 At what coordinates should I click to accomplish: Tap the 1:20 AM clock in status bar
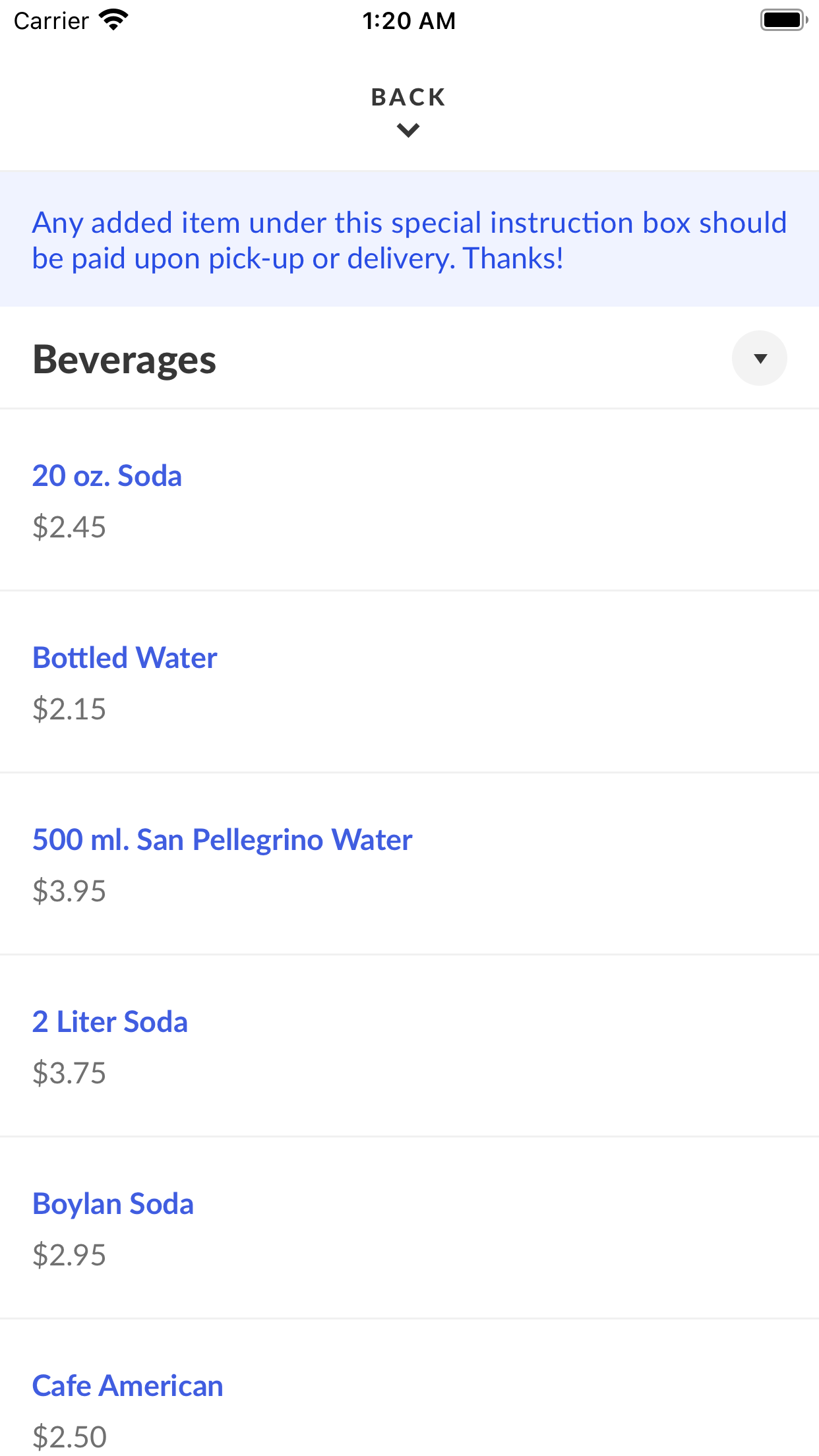409,21
